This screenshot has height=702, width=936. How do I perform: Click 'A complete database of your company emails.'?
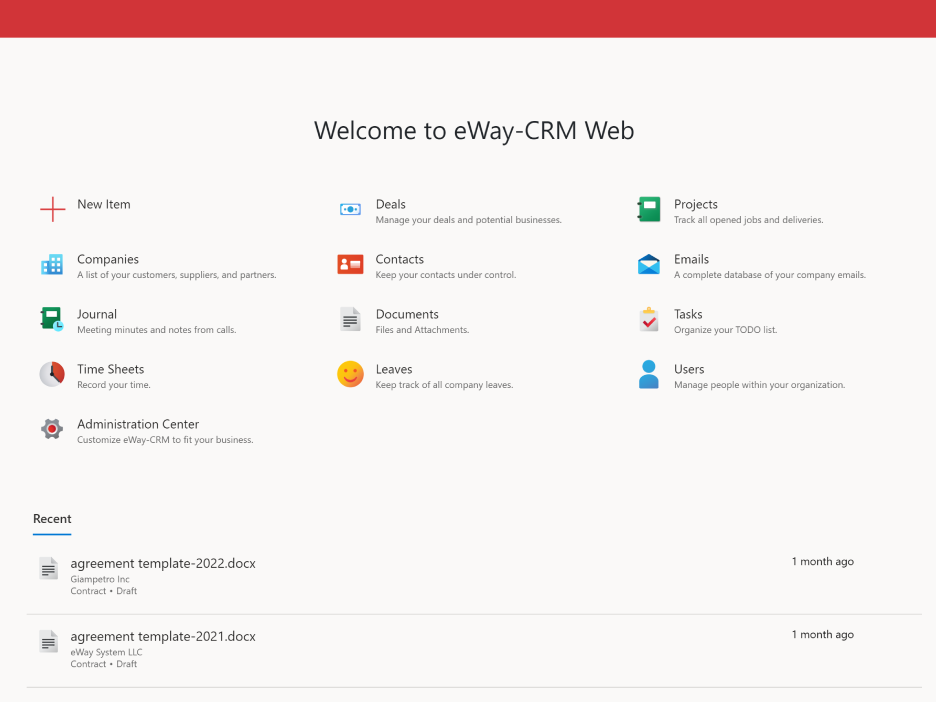click(769, 275)
